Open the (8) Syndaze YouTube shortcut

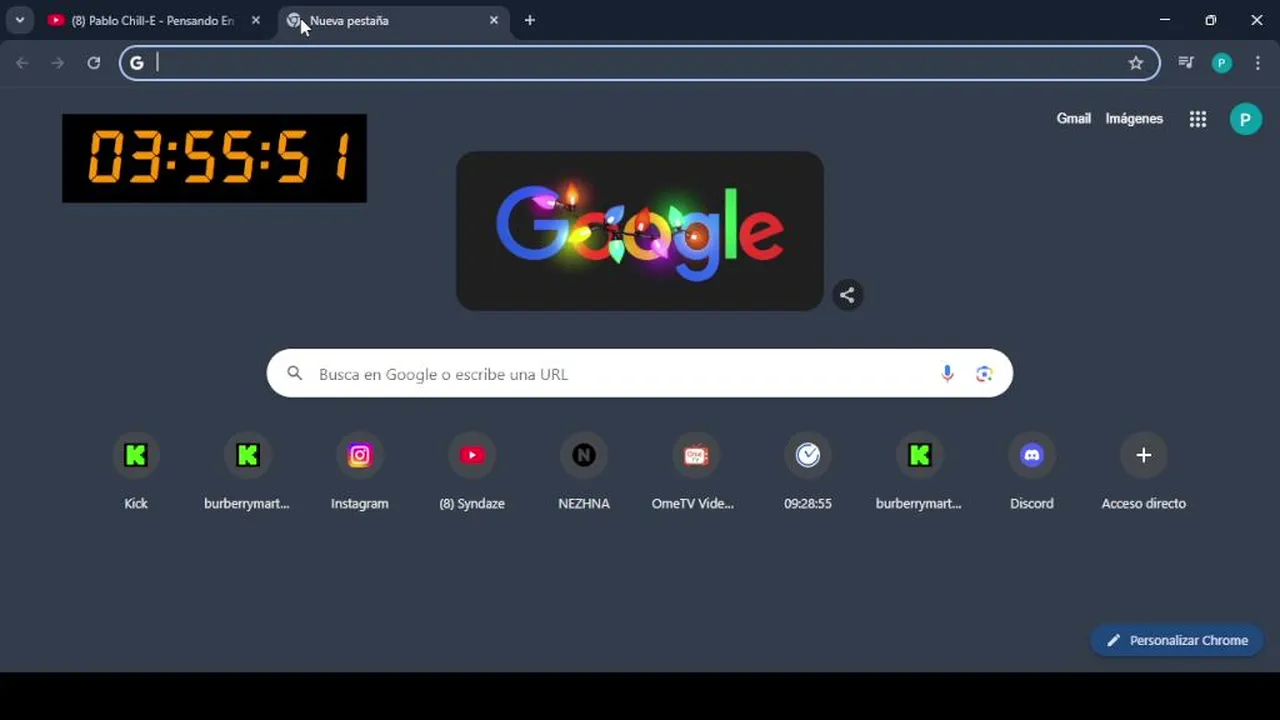tap(472, 472)
